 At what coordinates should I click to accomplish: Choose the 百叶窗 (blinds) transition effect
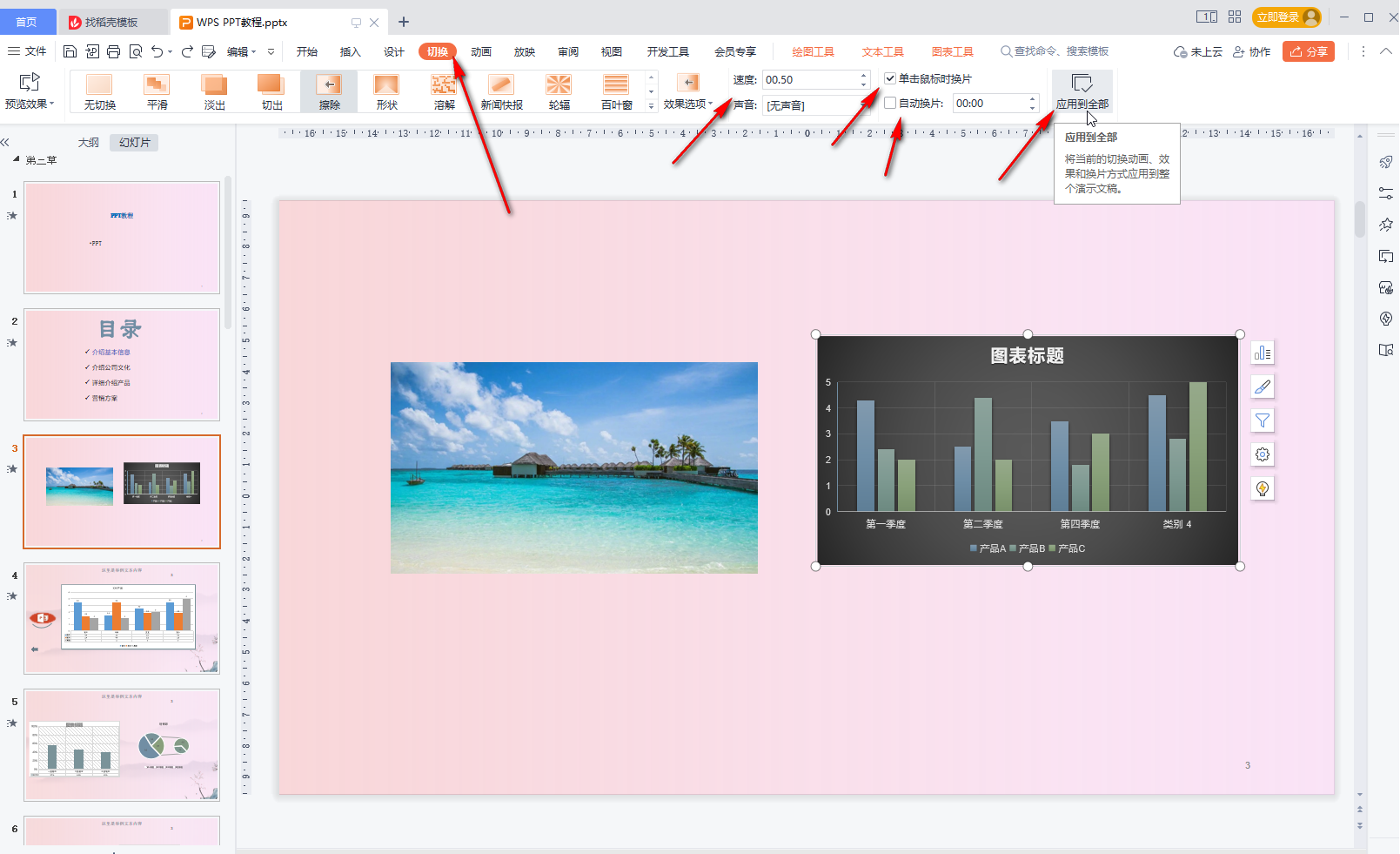tap(616, 91)
